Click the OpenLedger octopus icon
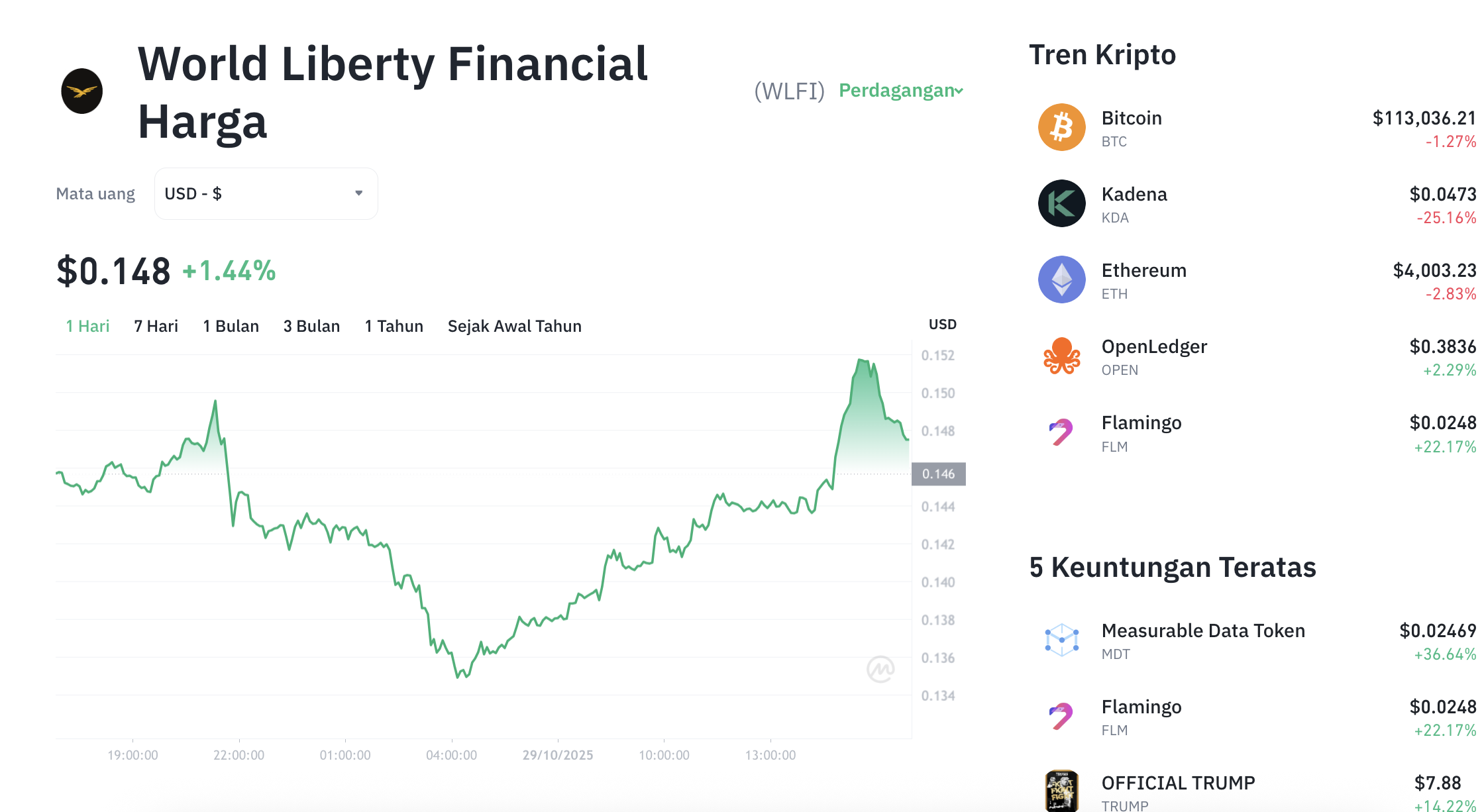 tap(1061, 356)
